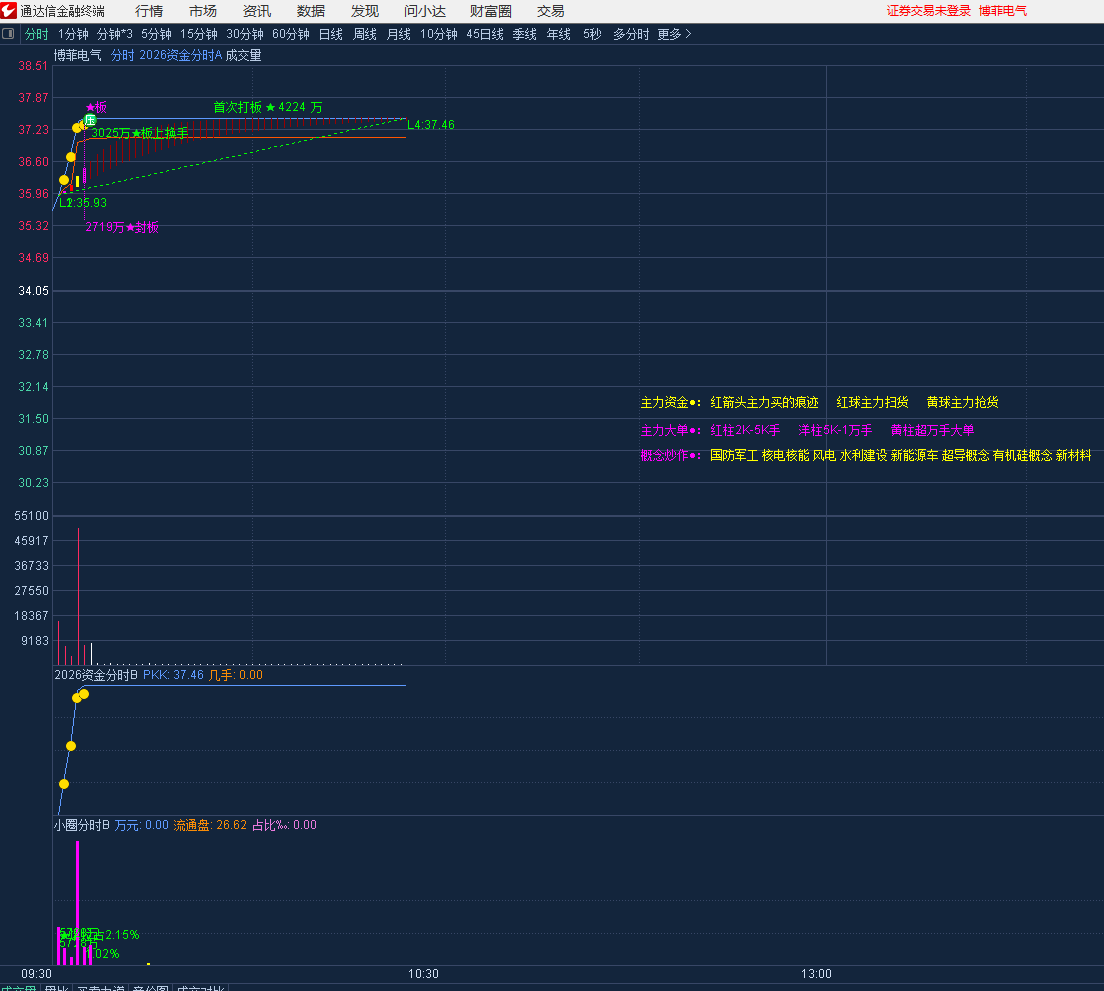Click the magenta ★板 marker on the chart
This screenshot has height=991, width=1104.
click(96, 107)
